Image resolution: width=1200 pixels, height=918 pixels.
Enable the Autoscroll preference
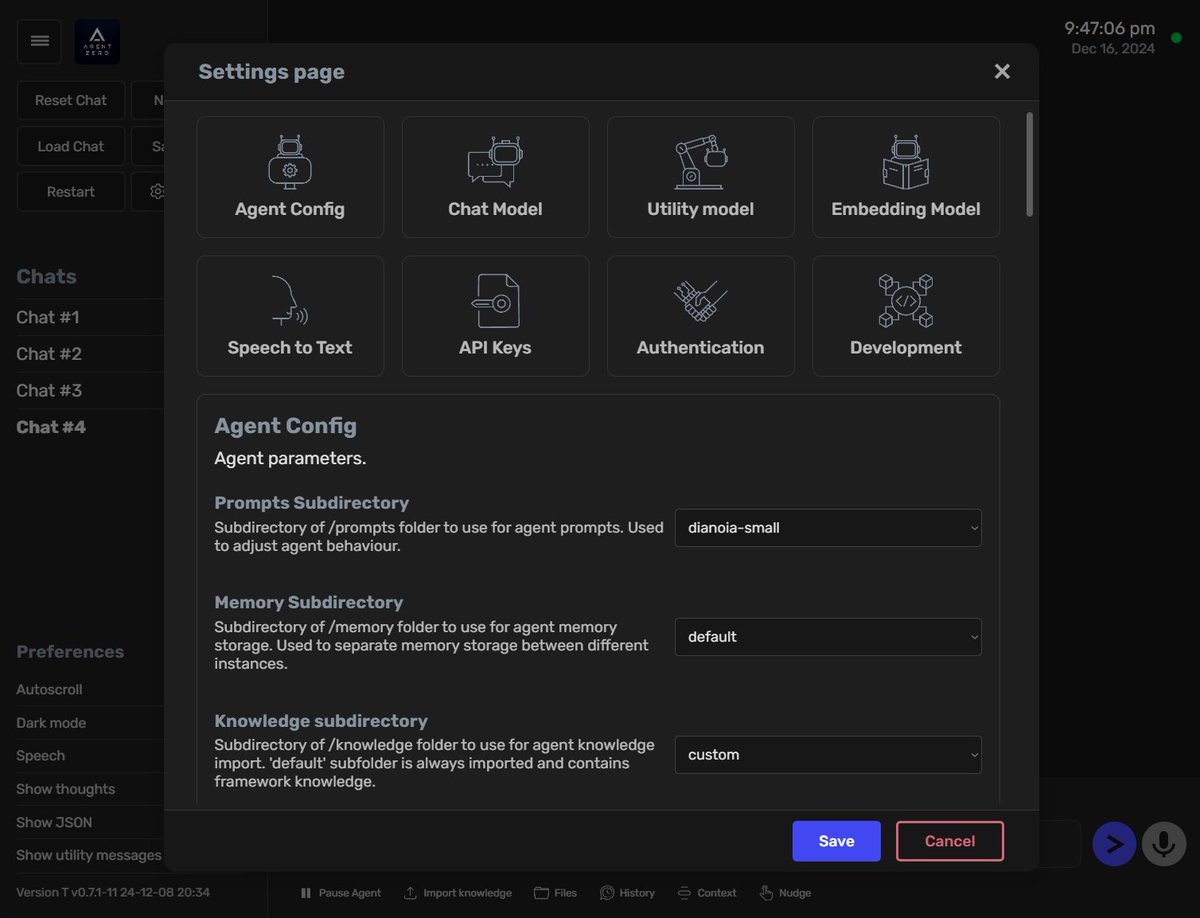pyautogui.click(x=47, y=689)
